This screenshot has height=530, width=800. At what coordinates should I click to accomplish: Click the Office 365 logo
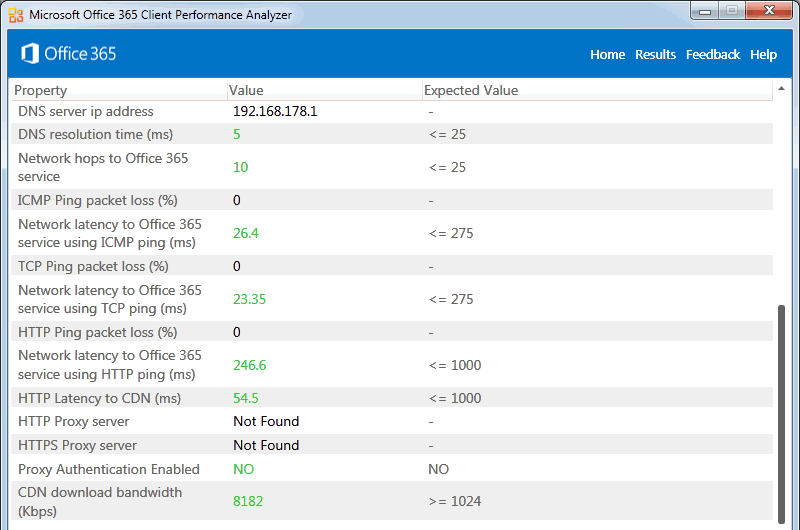(x=68, y=54)
